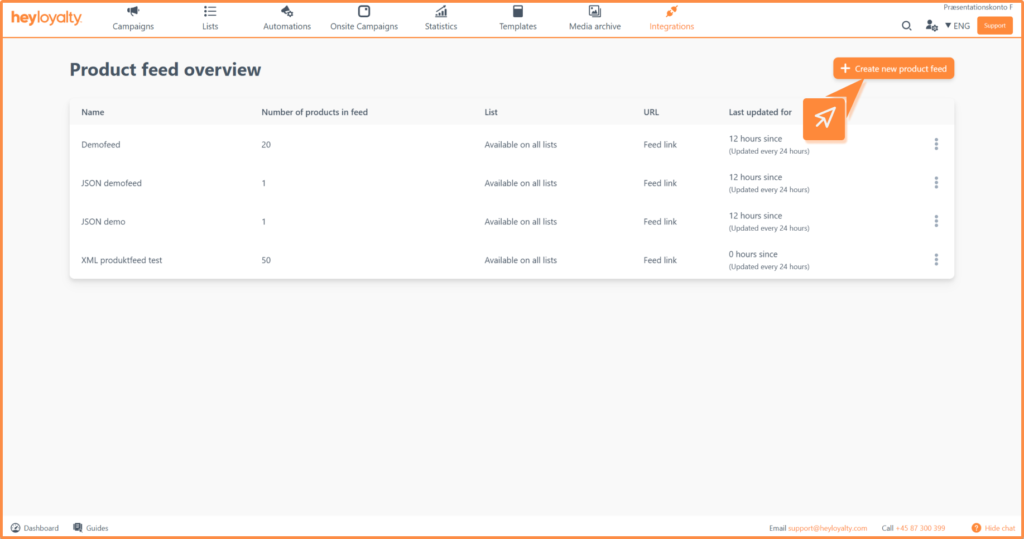Open Automations gear icon
1024x539 pixels.
click(x=287, y=11)
